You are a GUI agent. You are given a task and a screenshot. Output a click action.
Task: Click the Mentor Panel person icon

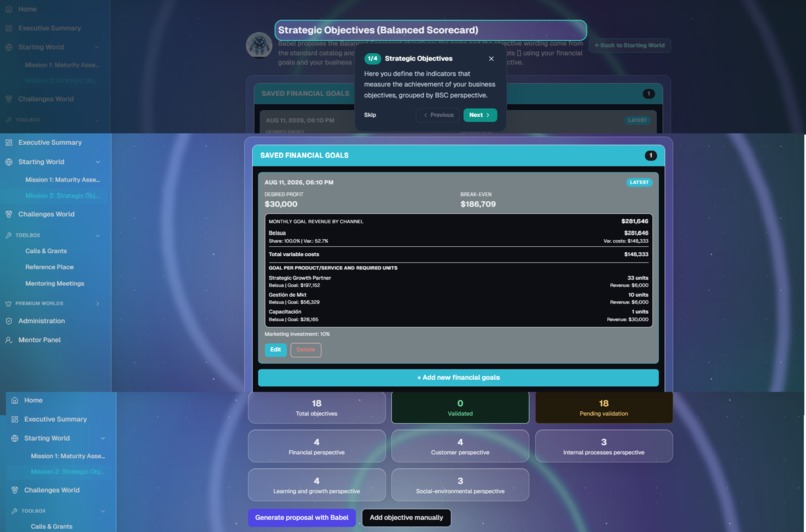tap(9, 340)
